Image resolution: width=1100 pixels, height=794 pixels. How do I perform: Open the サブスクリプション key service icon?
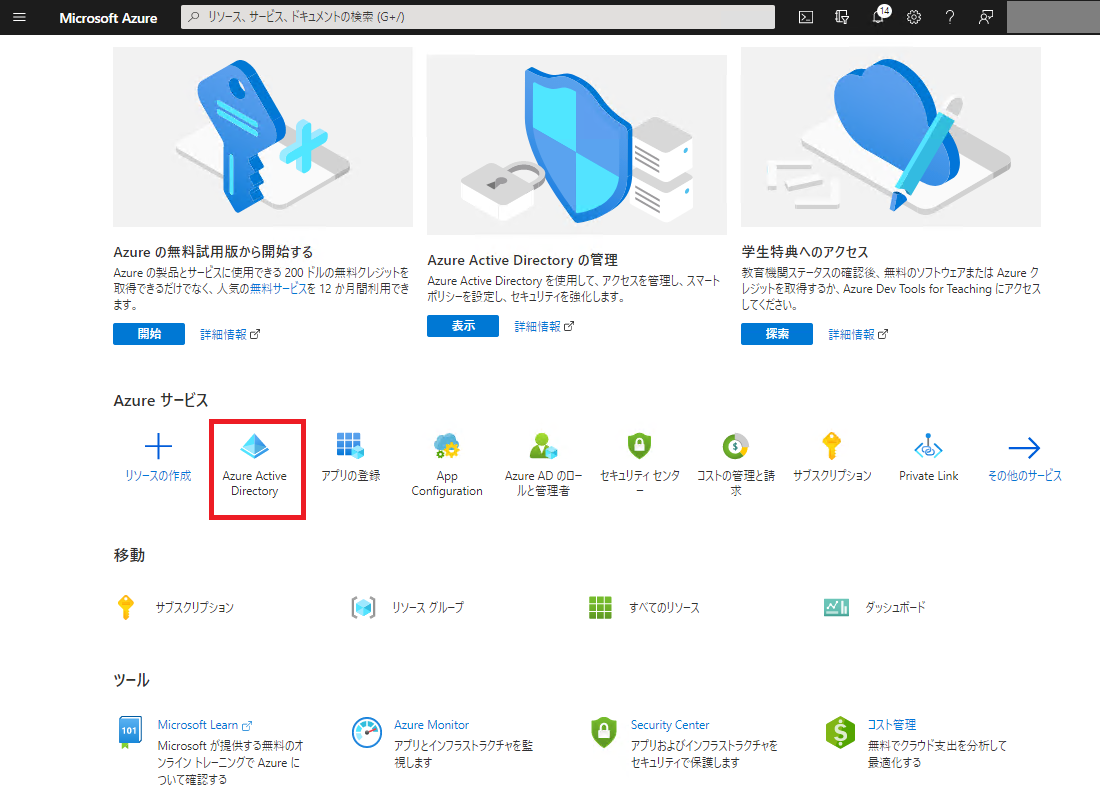[x=831, y=445]
